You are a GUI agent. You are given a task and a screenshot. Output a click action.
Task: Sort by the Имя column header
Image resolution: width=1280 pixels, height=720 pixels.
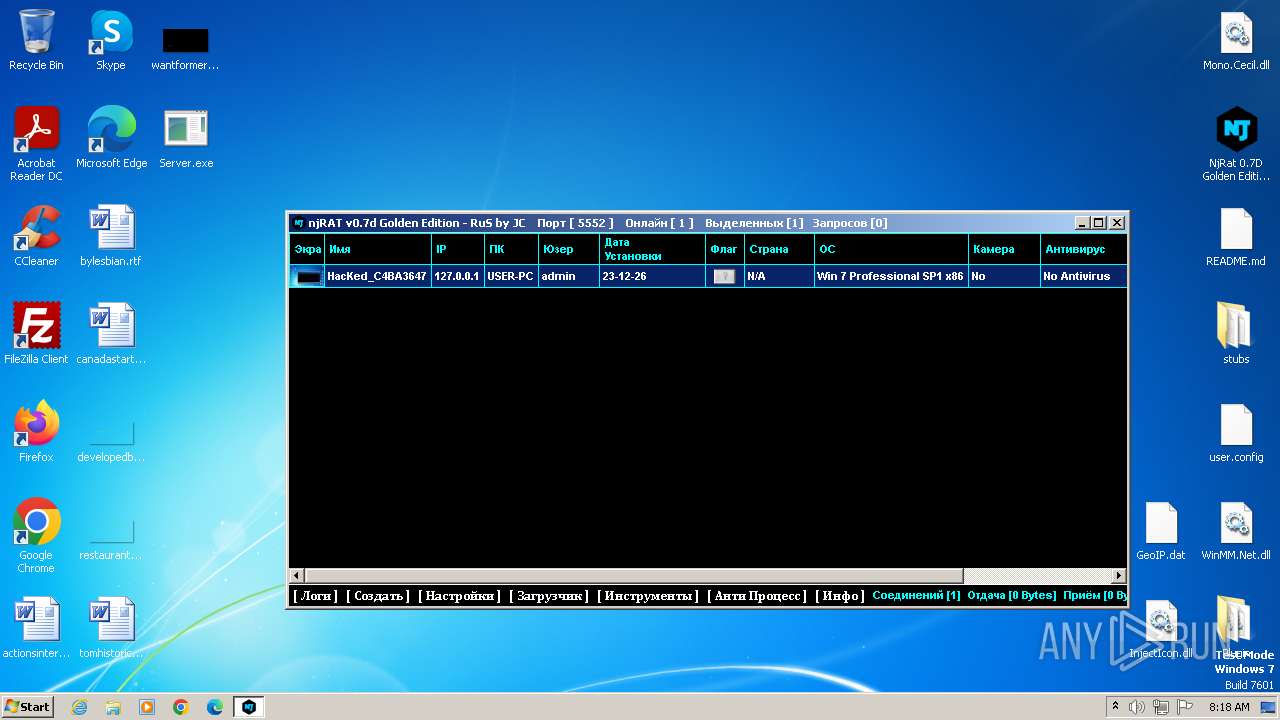coord(378,249)
